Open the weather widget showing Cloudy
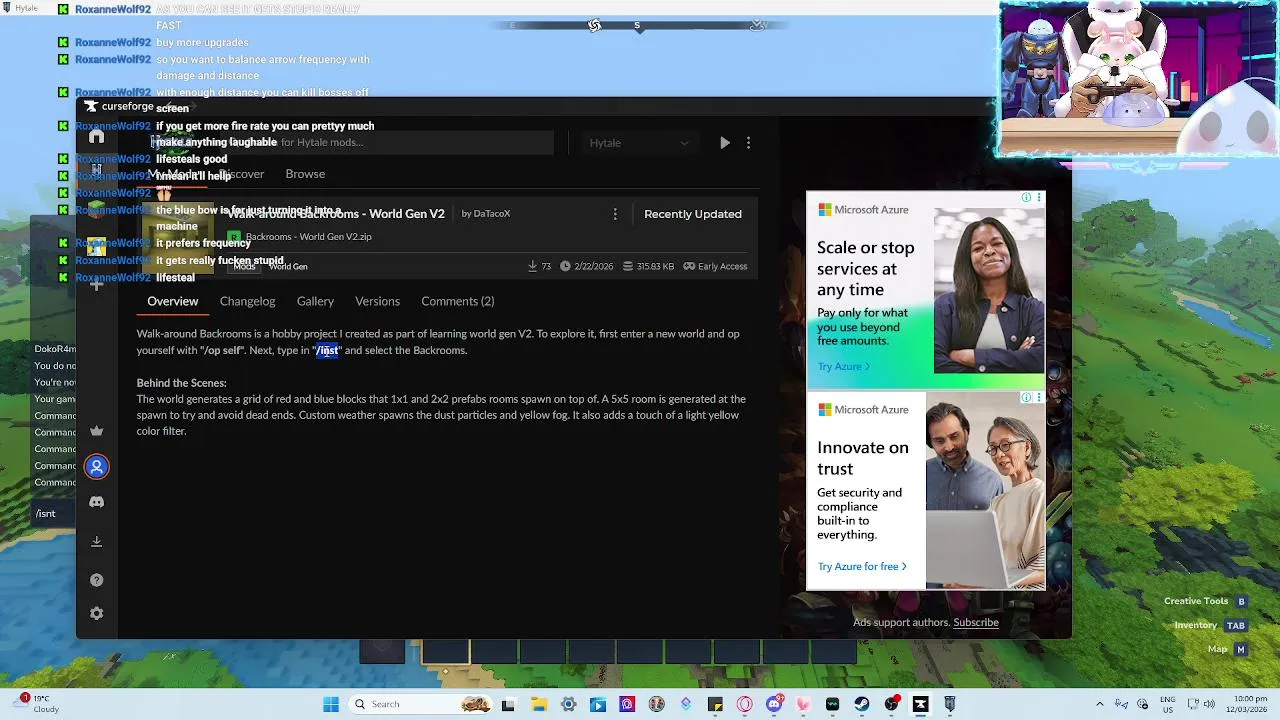 click(x=36, y=704)
